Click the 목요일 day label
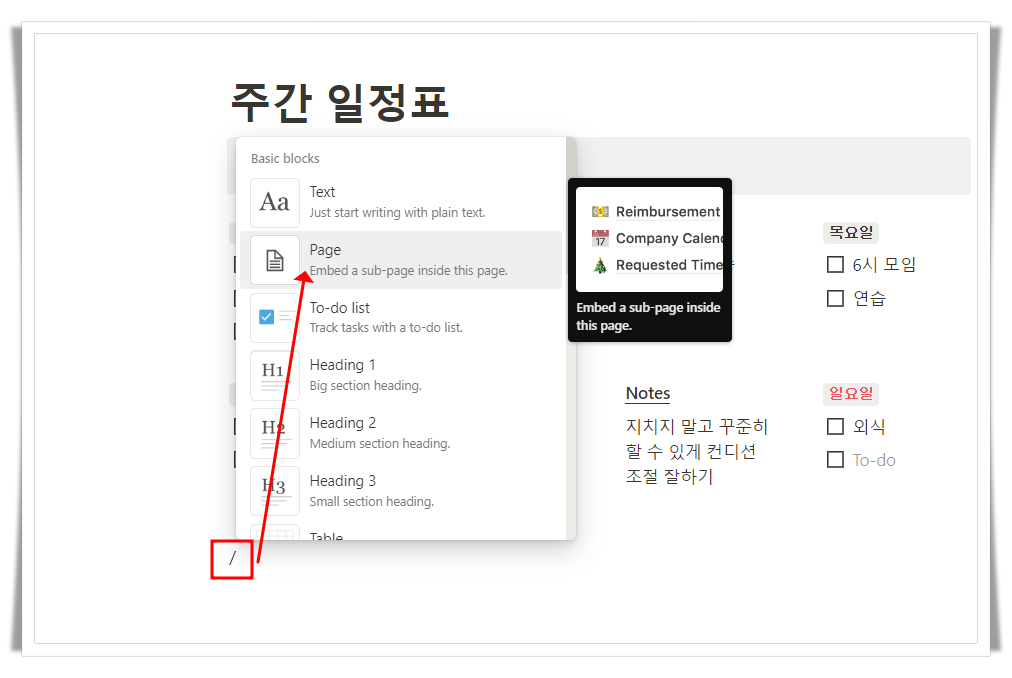This screenshot has height=678, width=1012. click(x=849, y=232)
